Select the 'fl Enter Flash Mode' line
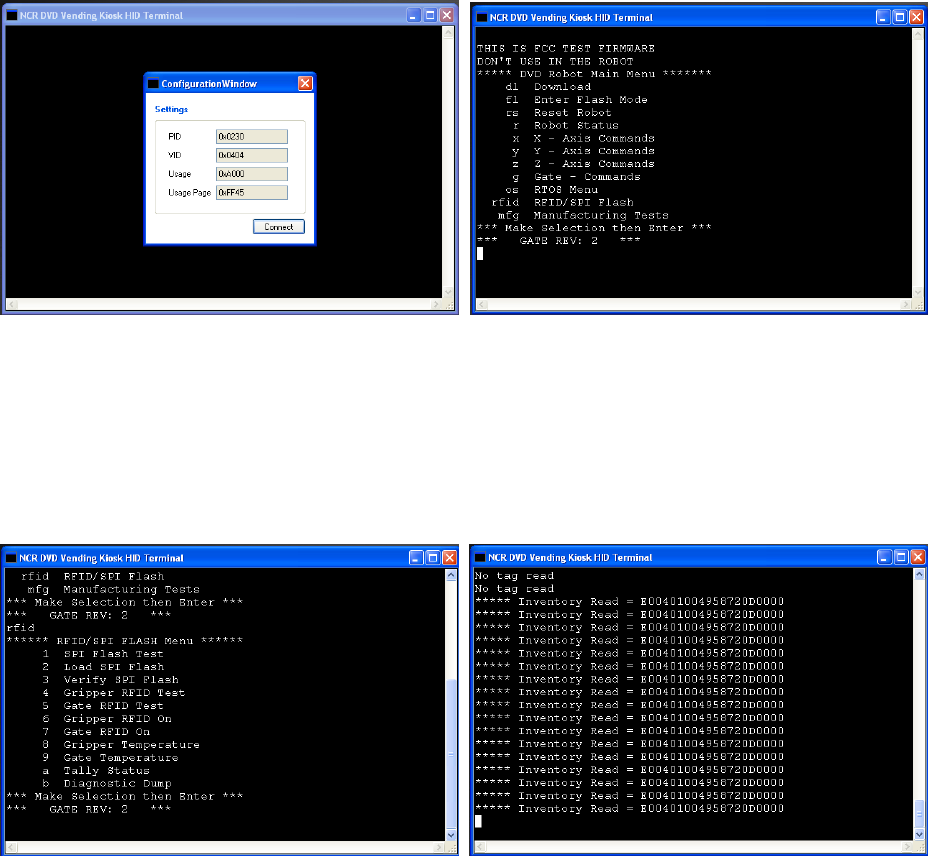The image size is (928, 856). (576, 100)
